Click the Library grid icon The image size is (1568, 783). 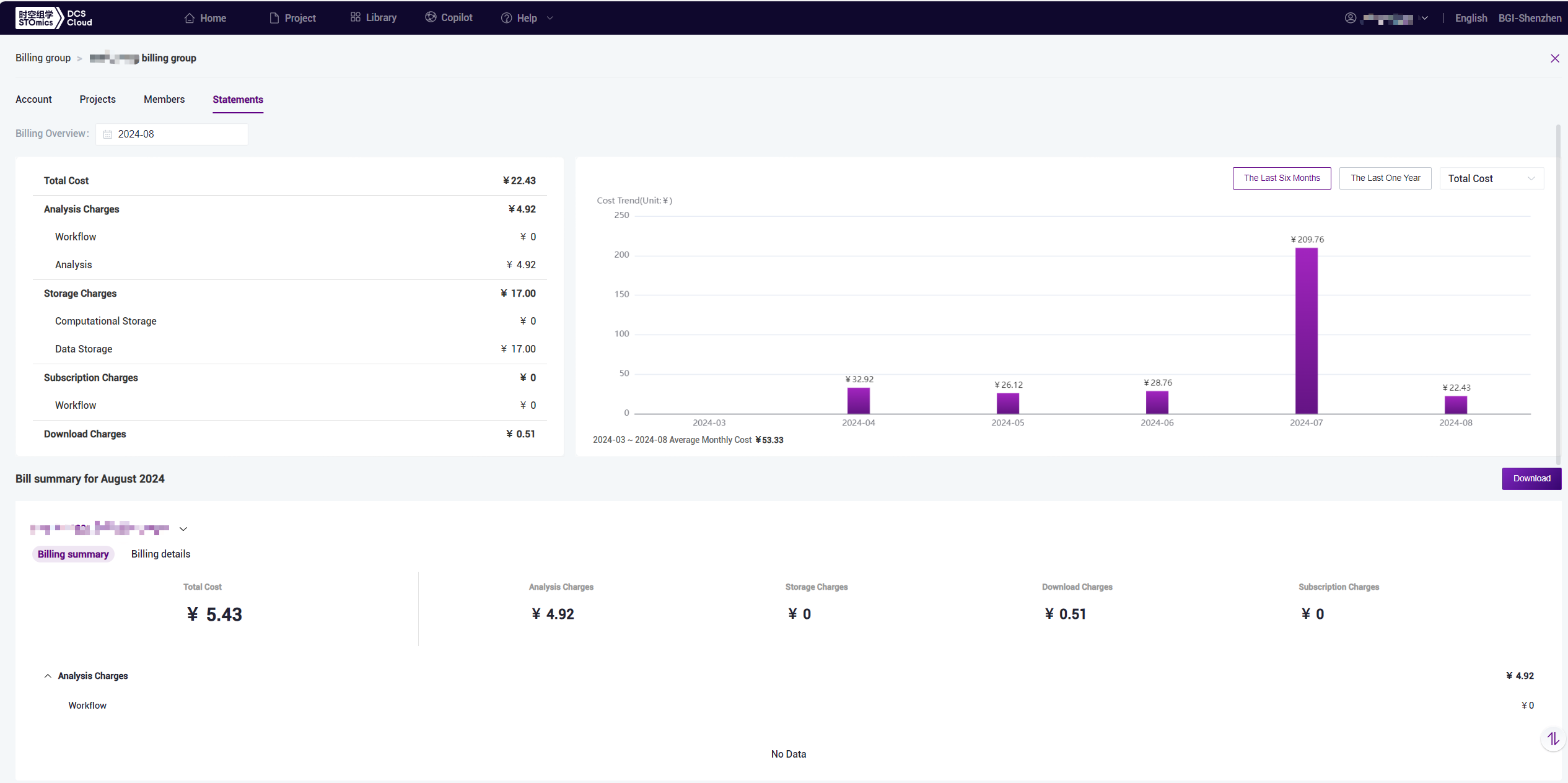pyautogui.click(x=355, y=17)
